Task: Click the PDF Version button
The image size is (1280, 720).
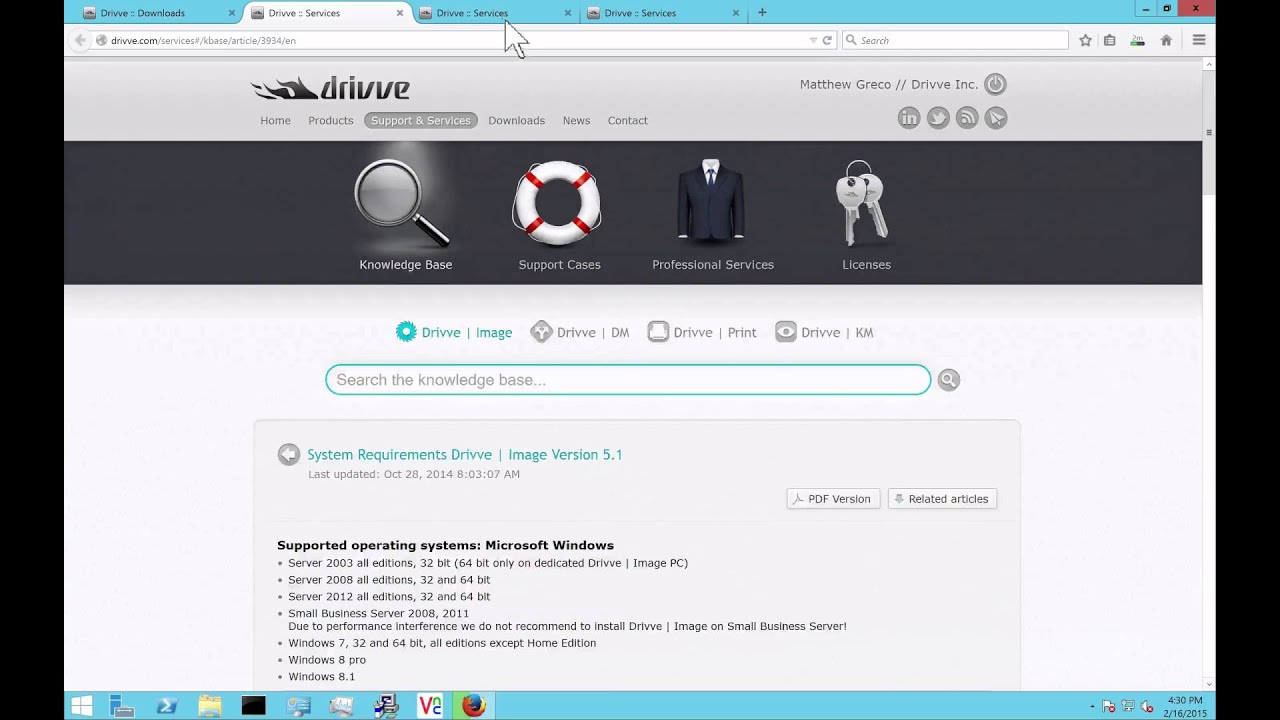Action: (x=833, y=499)
